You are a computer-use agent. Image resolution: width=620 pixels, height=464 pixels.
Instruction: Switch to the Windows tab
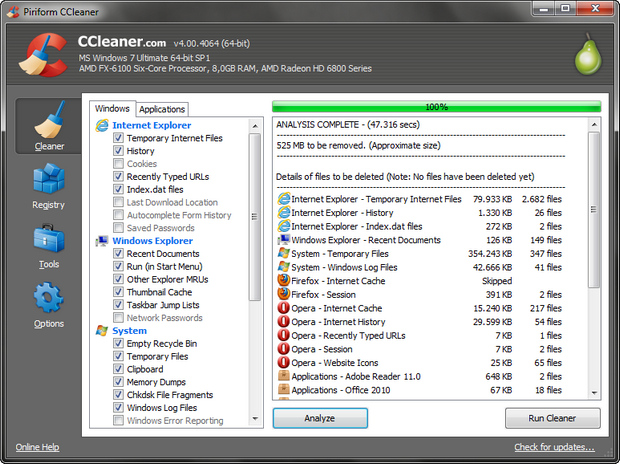[x=112, y=108]
